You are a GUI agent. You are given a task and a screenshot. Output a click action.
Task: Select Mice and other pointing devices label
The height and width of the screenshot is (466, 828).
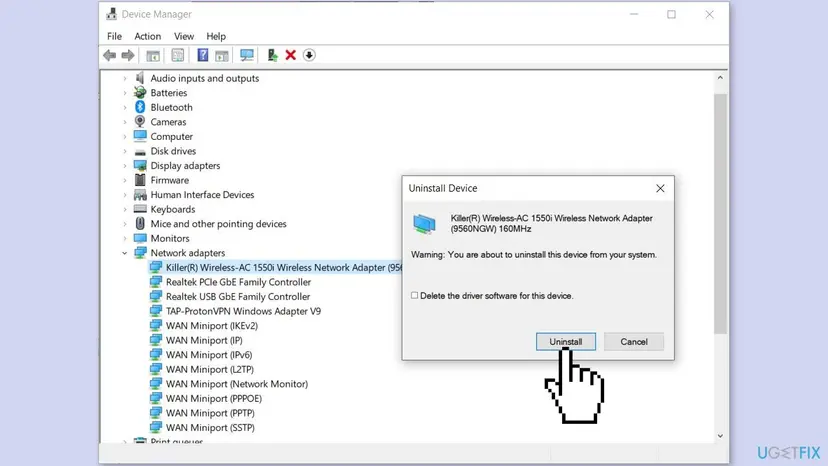(218, 223)
